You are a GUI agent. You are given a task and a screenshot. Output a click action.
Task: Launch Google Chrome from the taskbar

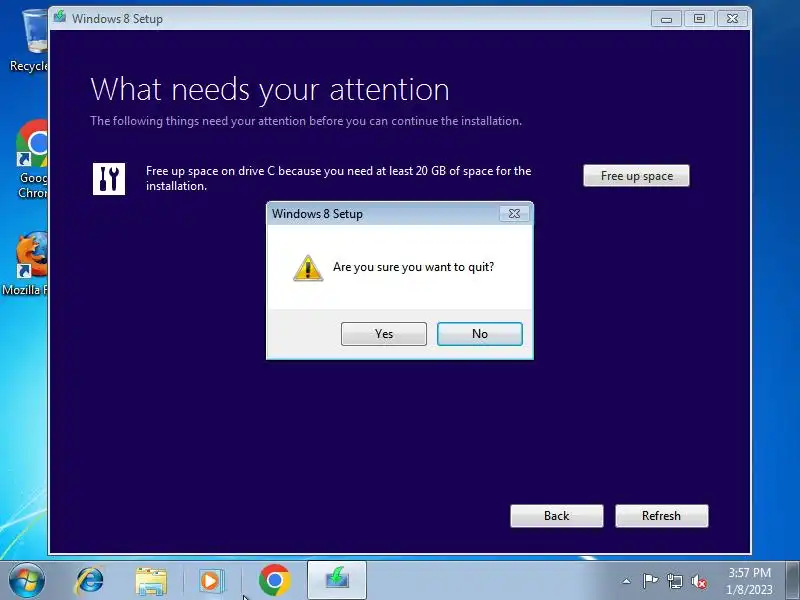[274, 580]
